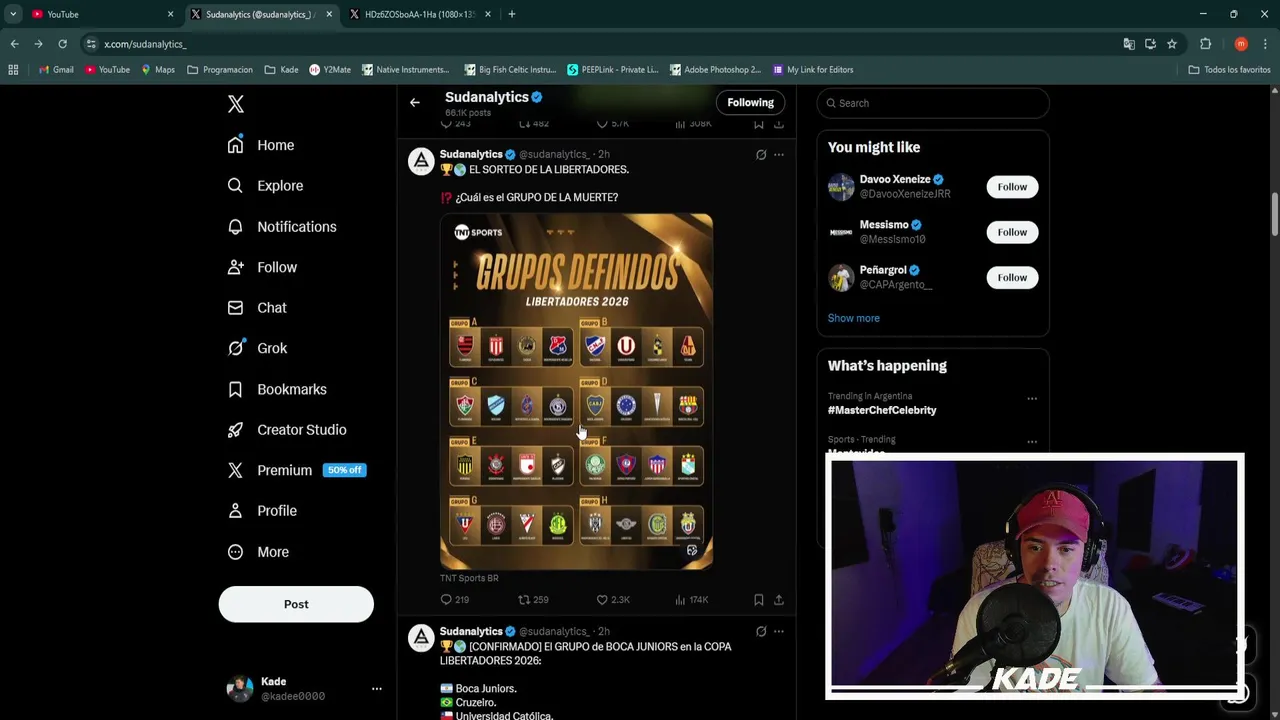
Task: Open options dots for Sports Trending topic
Action: [1032, 441]
